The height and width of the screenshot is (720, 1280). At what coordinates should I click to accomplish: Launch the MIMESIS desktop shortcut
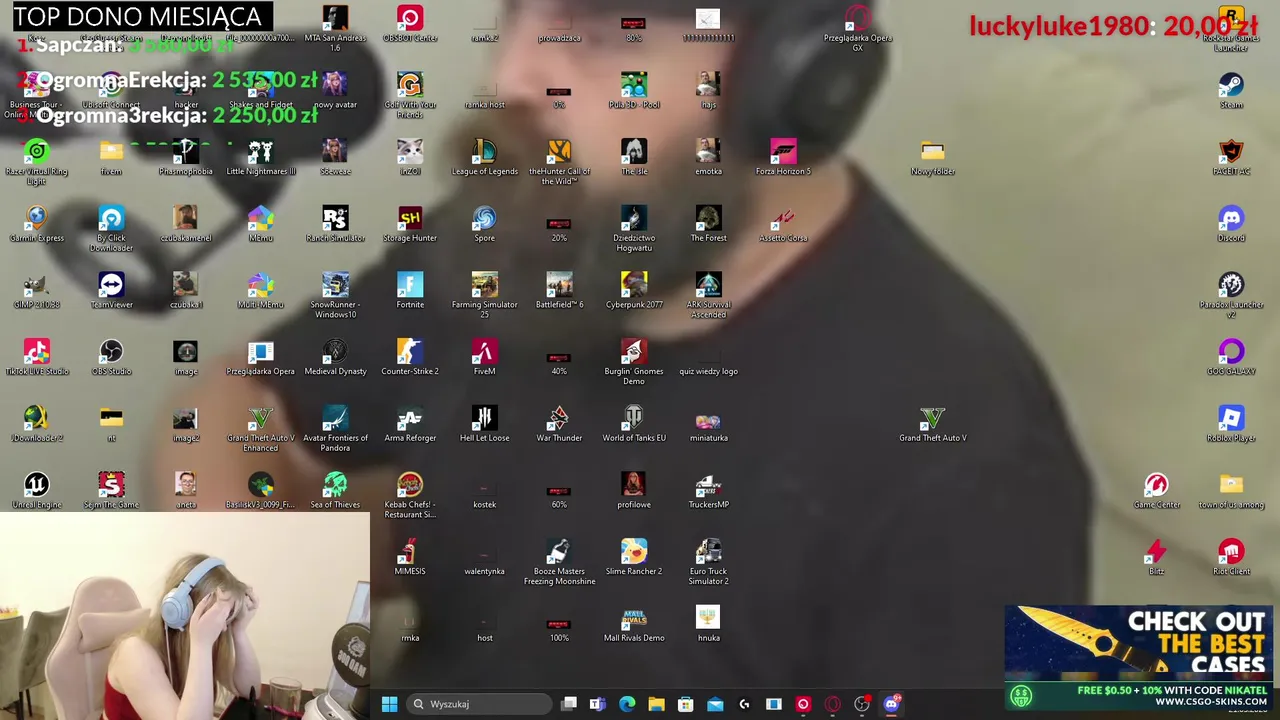point(410,558)
